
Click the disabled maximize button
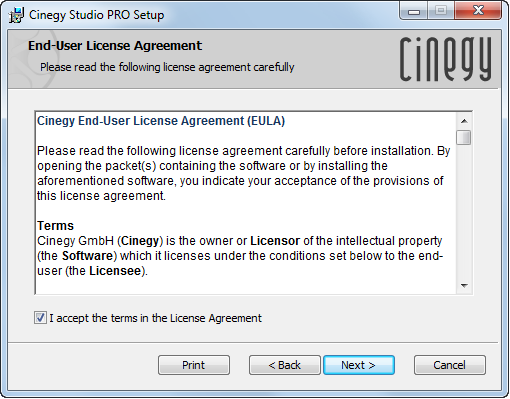click(441, 11)
